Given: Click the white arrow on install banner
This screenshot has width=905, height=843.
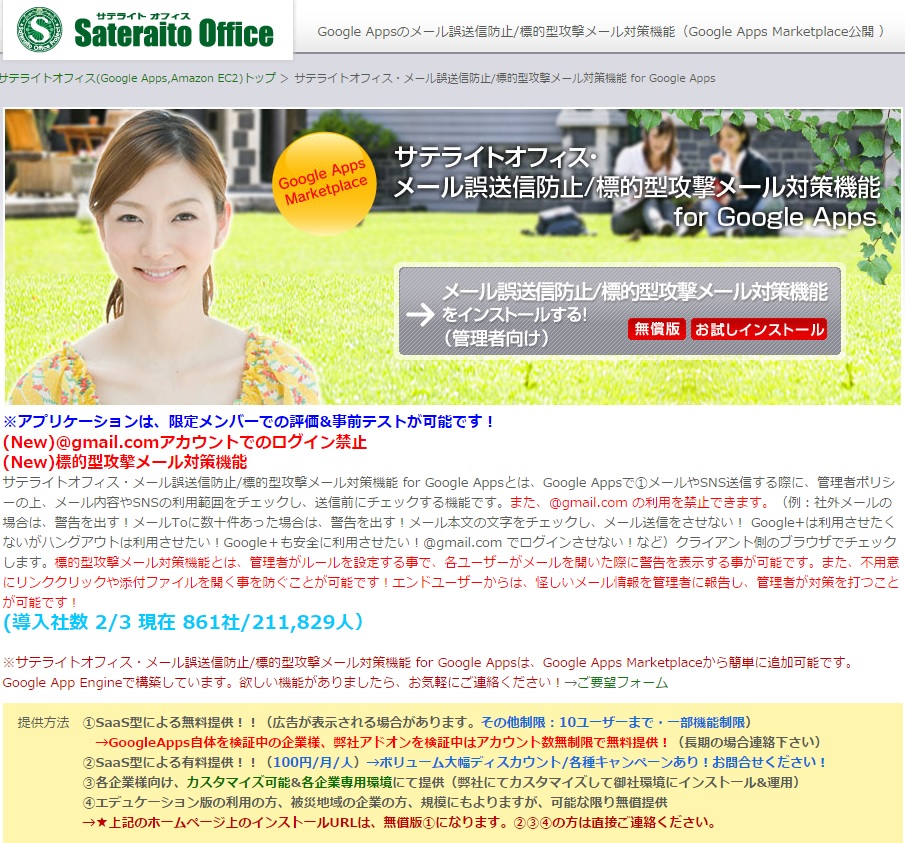Looking at the screenshot, I should click(x=420, y=314).
